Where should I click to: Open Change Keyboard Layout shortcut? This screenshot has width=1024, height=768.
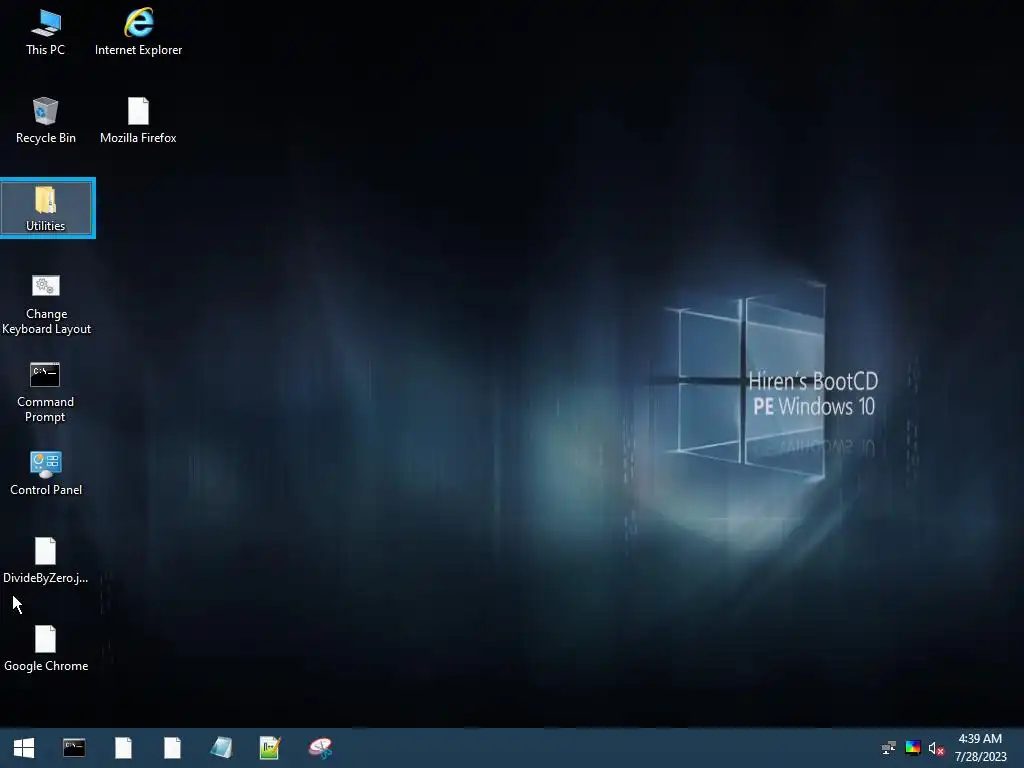click(x=46, y=305)
